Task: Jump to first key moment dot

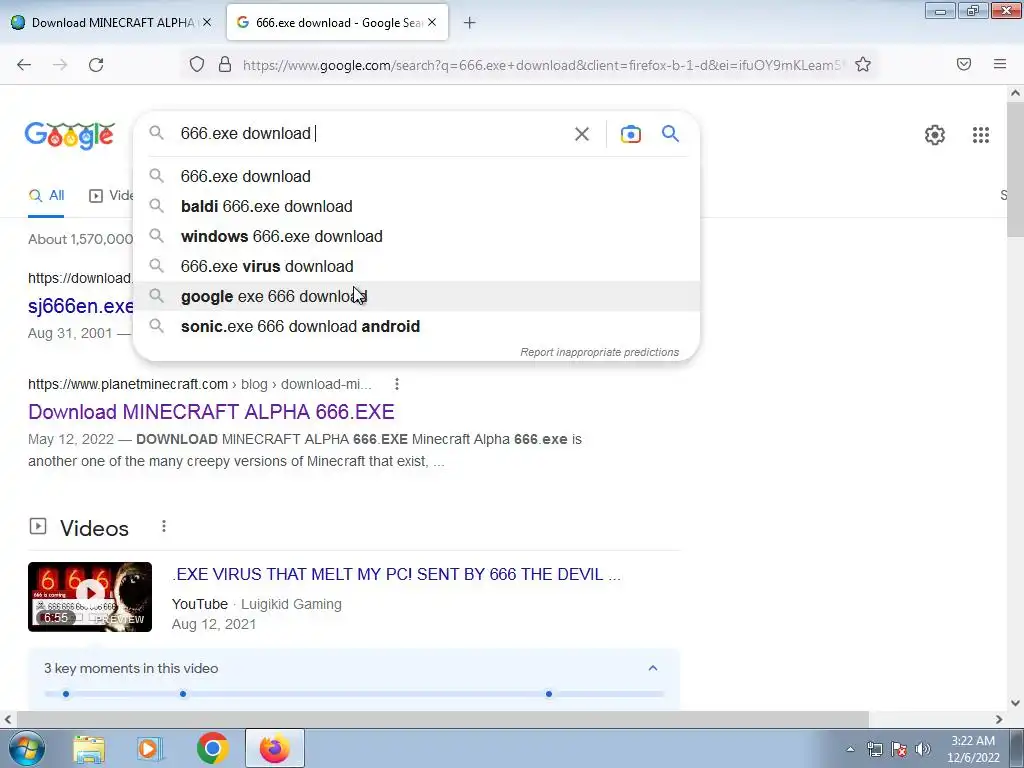Action: coord(66,694)
